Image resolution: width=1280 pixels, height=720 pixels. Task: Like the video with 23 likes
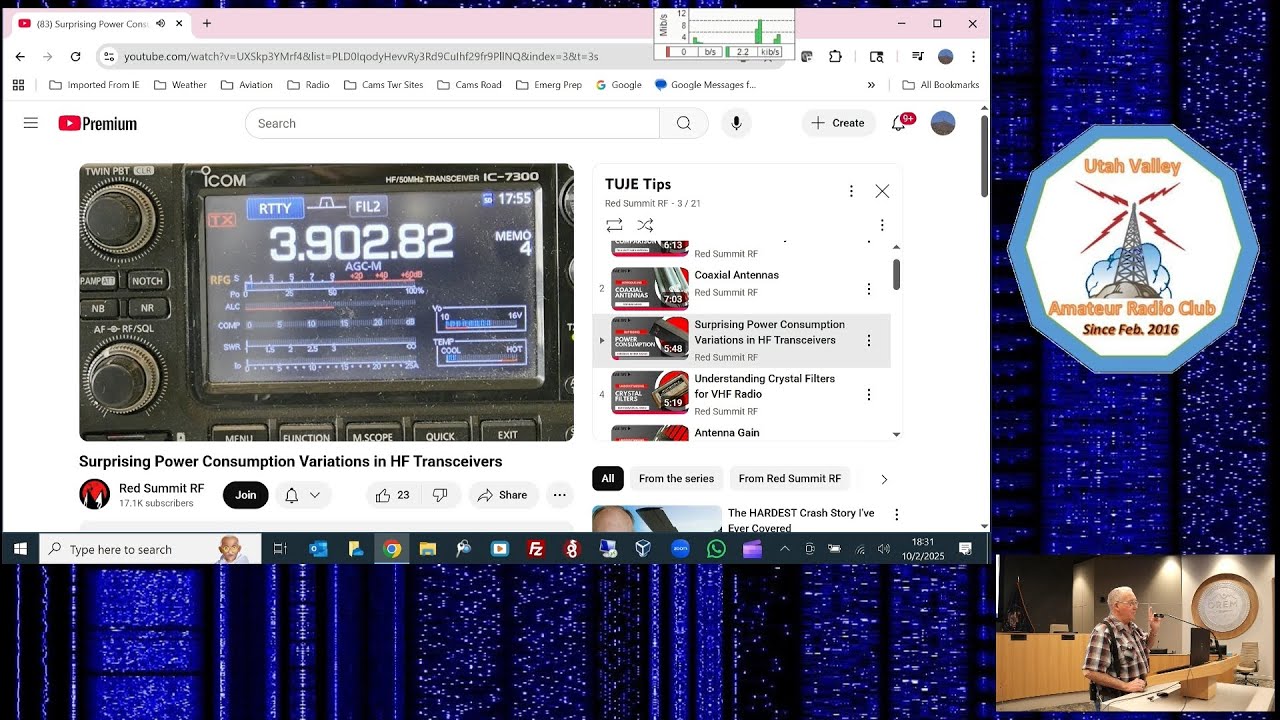tap(392, 495)
